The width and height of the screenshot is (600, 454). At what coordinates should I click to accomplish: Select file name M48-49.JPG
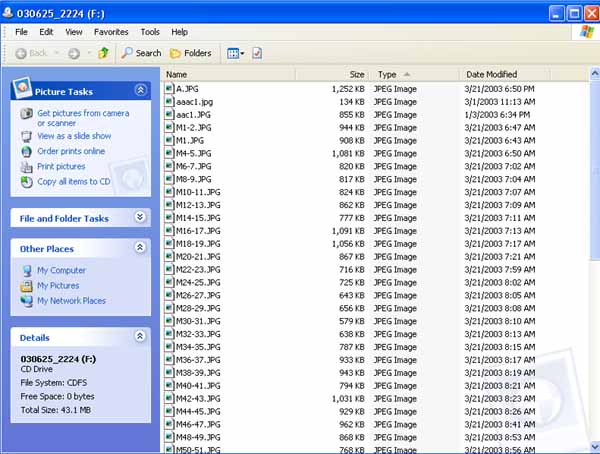click(198, 437)
